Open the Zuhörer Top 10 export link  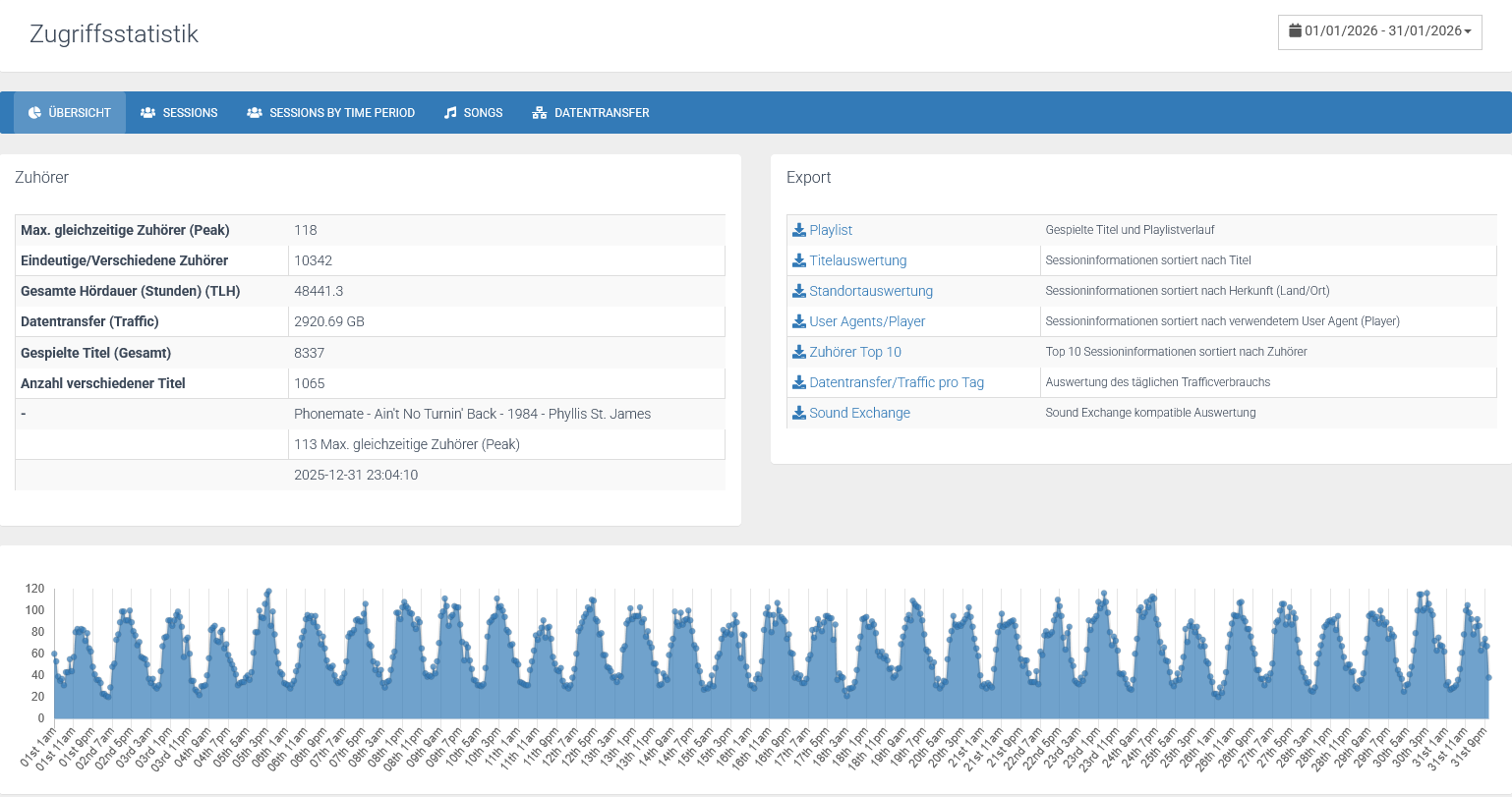[854, 352]
